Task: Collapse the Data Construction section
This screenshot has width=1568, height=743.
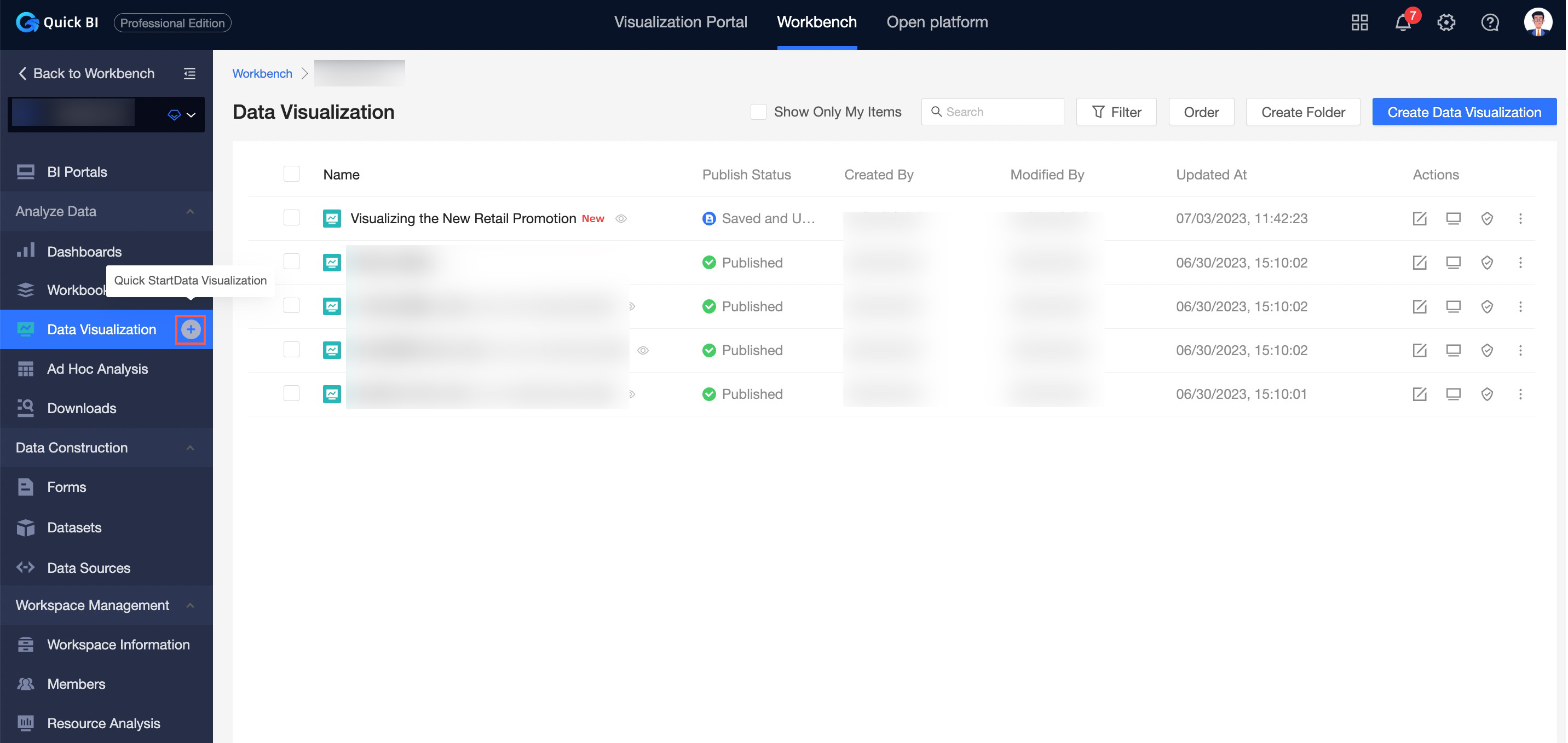Action: coord(190,448)
